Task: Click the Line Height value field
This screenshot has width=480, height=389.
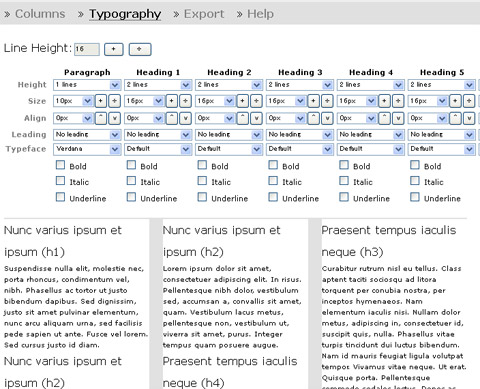Action: pos(87,49)
